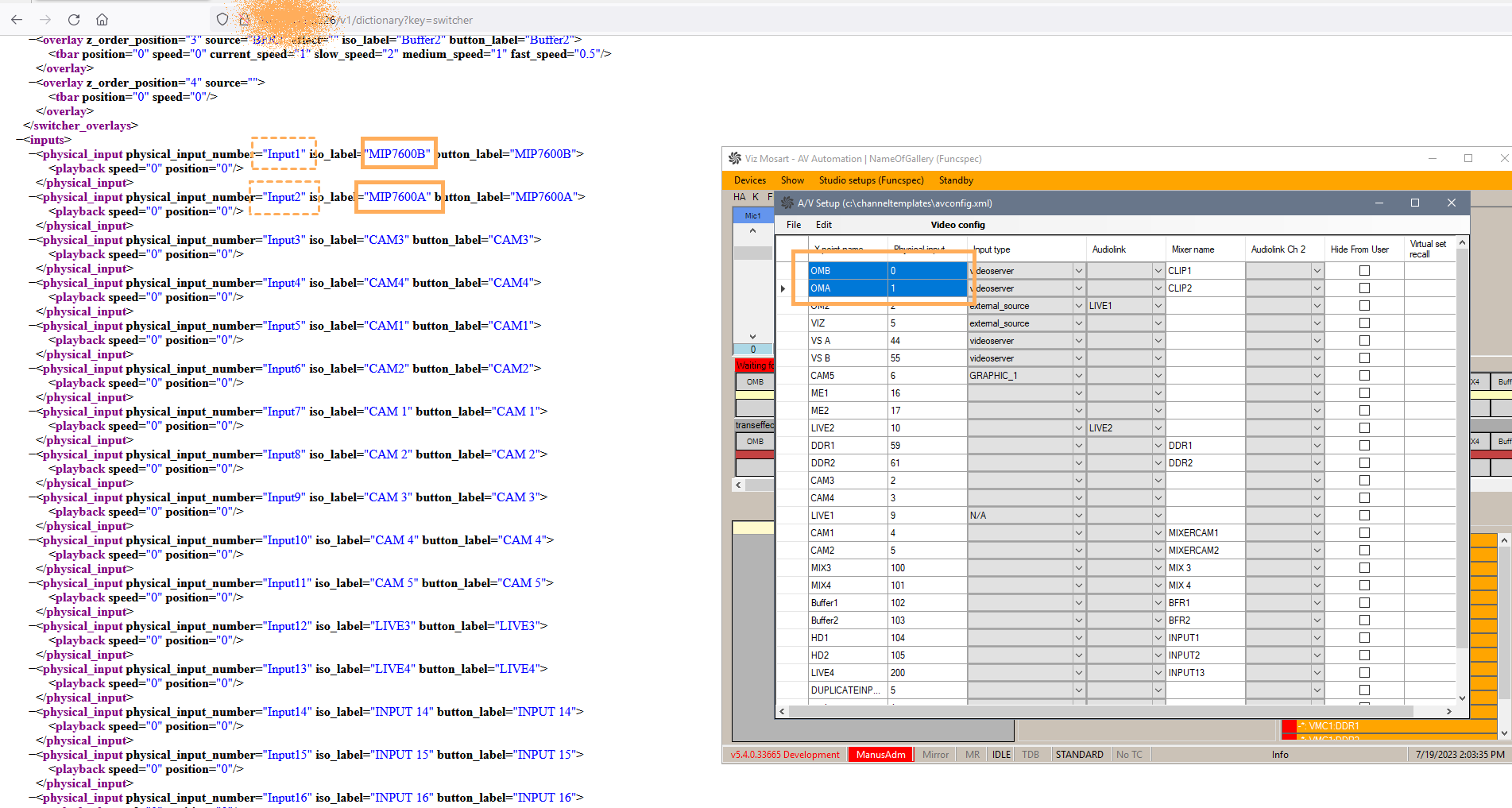Click physical input cell with value 44
Image resolution: width=1512 pixels, height=808 pixels.
click(927, 341)
